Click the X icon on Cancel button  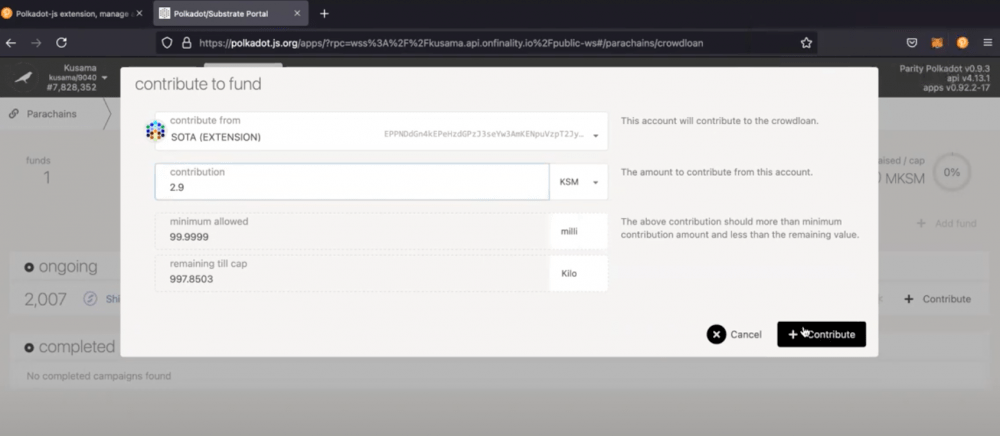coord(716,334)
